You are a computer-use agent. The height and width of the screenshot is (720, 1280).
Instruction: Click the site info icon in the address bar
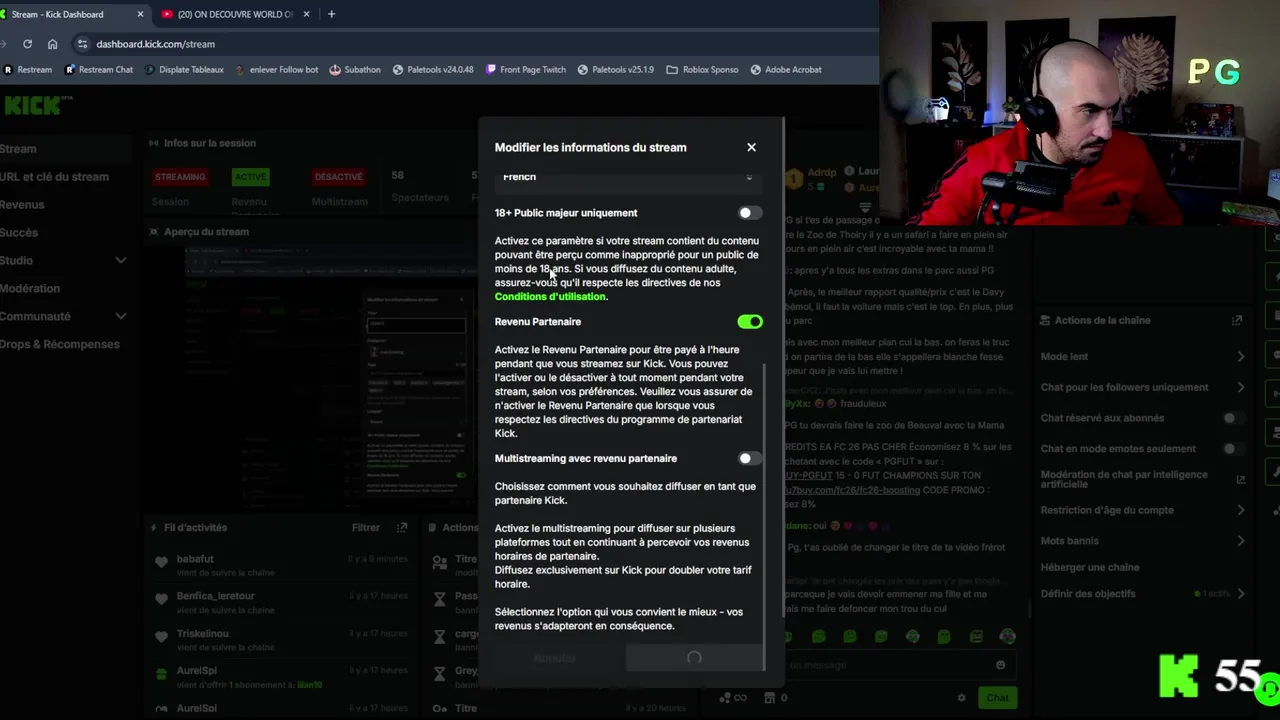tap(83, 44)
